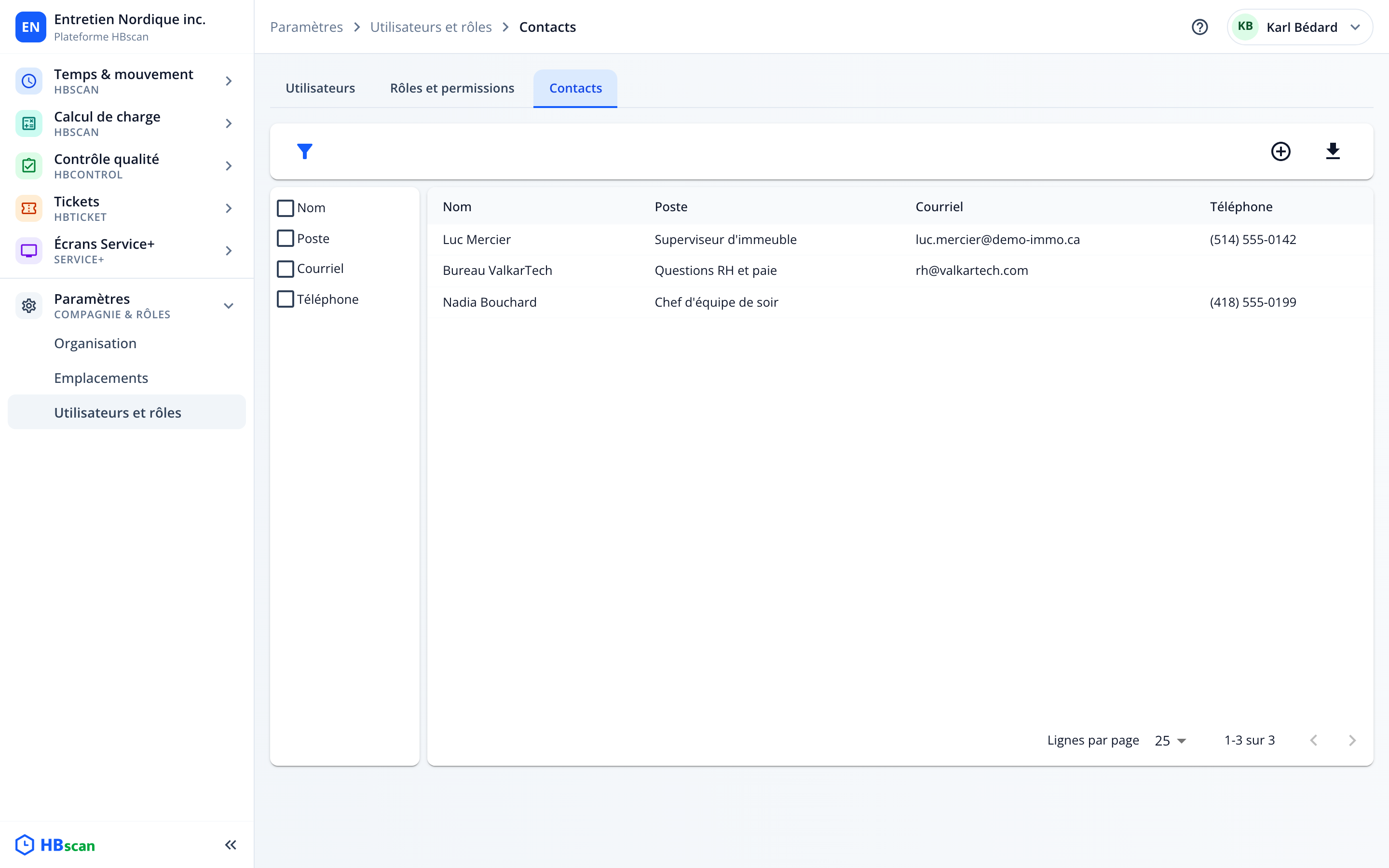Open Karl Bédard user menu

point(1299,27)
